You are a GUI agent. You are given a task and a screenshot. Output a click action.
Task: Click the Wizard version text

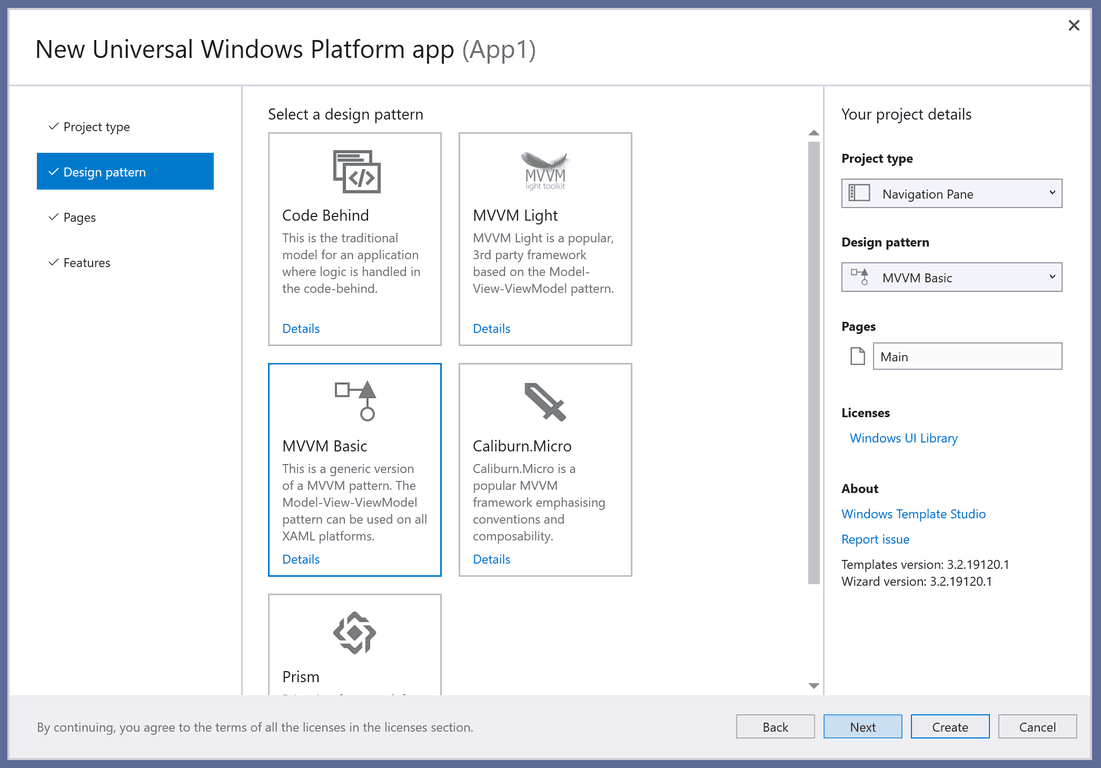pyautogui.click(x=916, y=581)
